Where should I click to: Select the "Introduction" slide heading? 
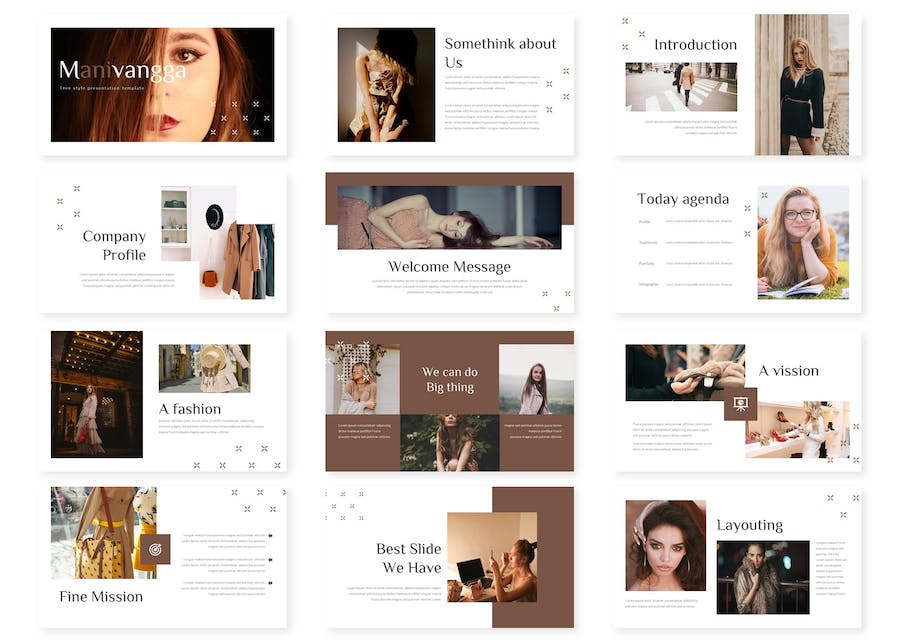695,45
